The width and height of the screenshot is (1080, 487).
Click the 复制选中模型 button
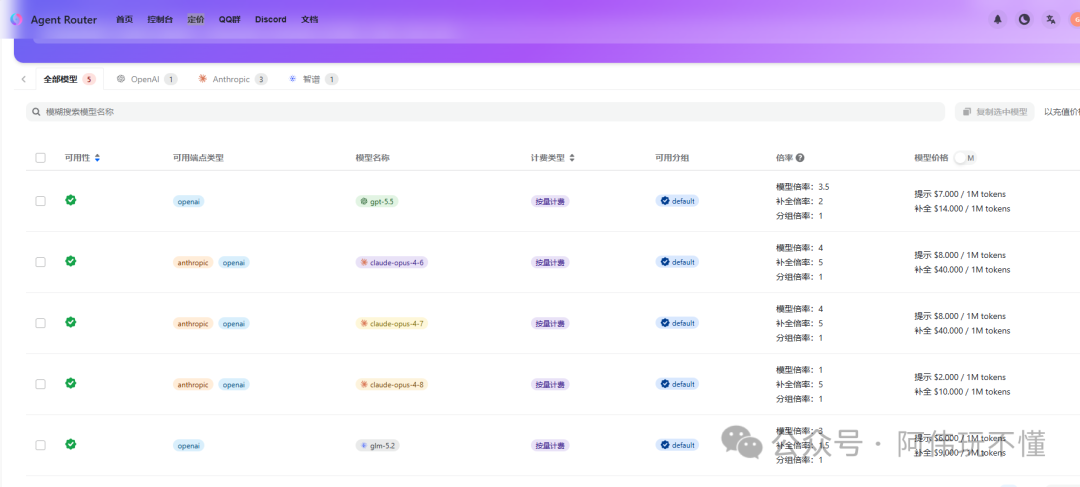[x=995, y=112]
